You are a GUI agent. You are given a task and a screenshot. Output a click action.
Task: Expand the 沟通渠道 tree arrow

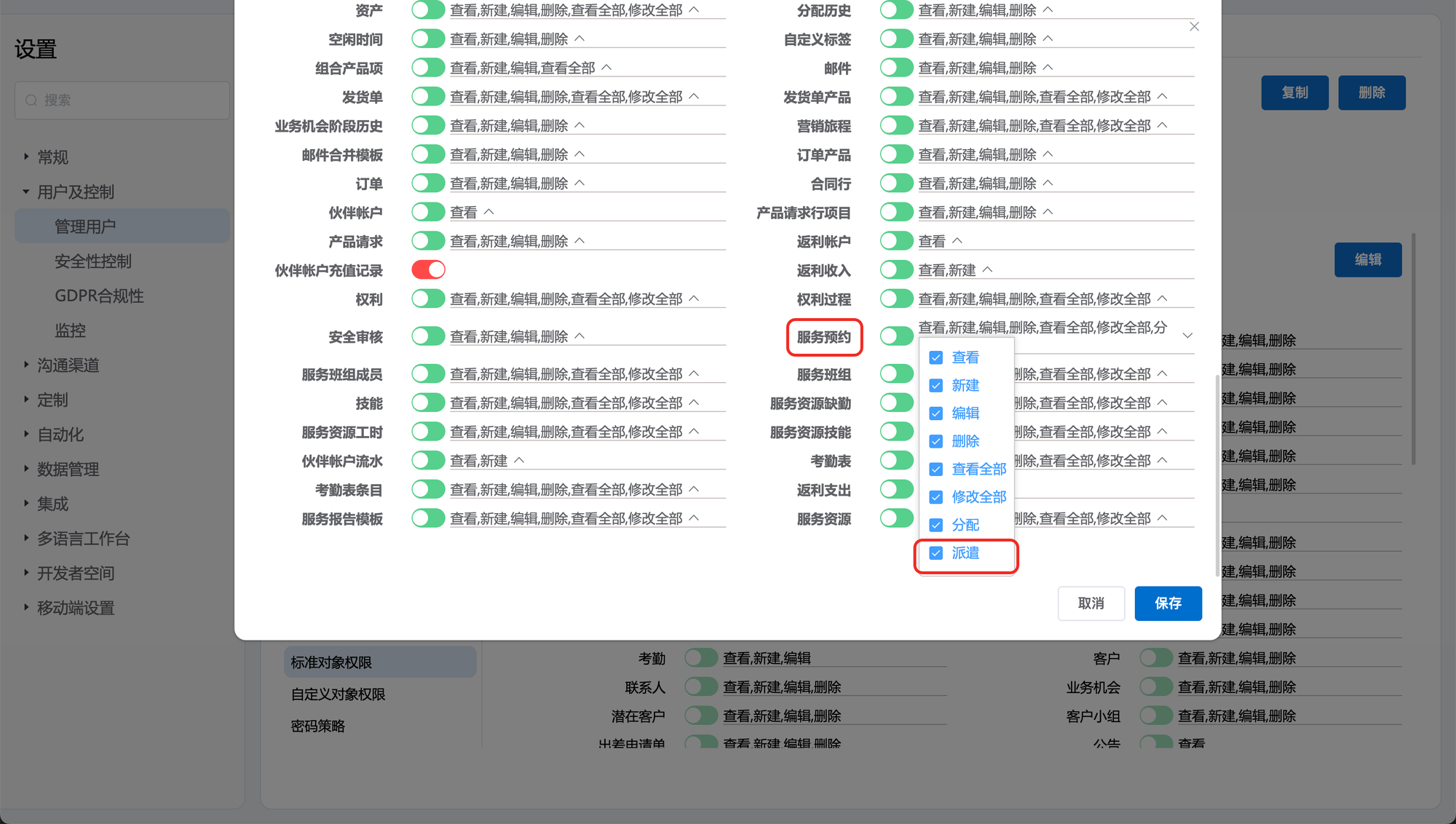(26, 365)
